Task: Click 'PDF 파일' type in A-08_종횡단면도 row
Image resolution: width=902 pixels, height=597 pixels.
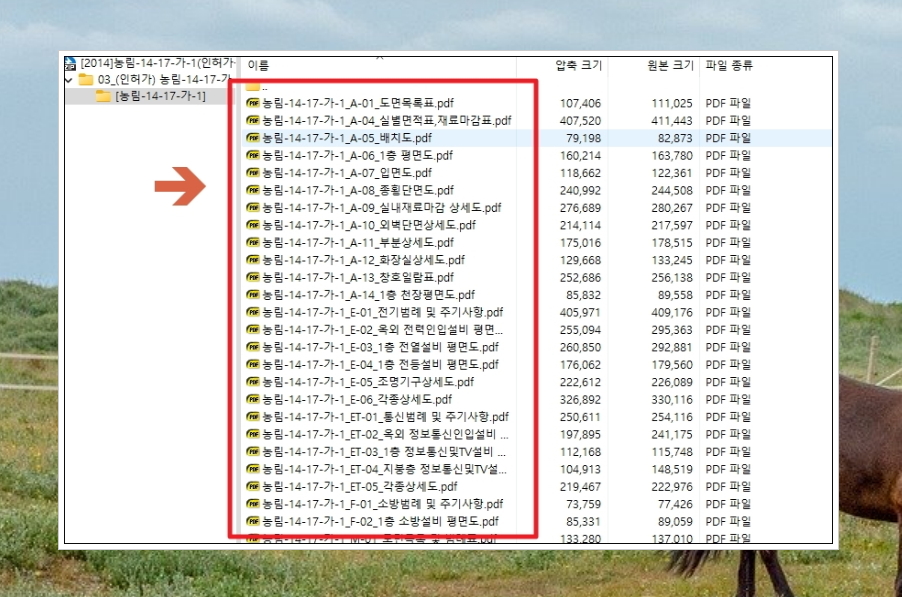Action: (728, 190)
